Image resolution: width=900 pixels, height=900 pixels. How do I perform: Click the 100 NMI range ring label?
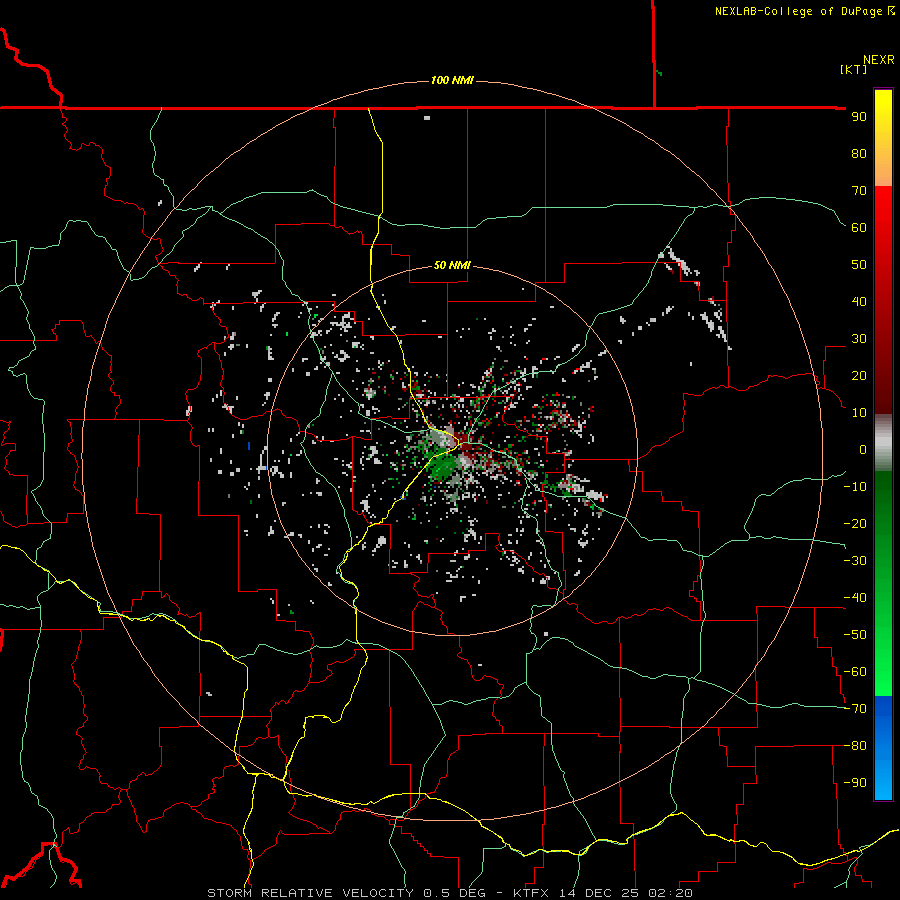452,80
